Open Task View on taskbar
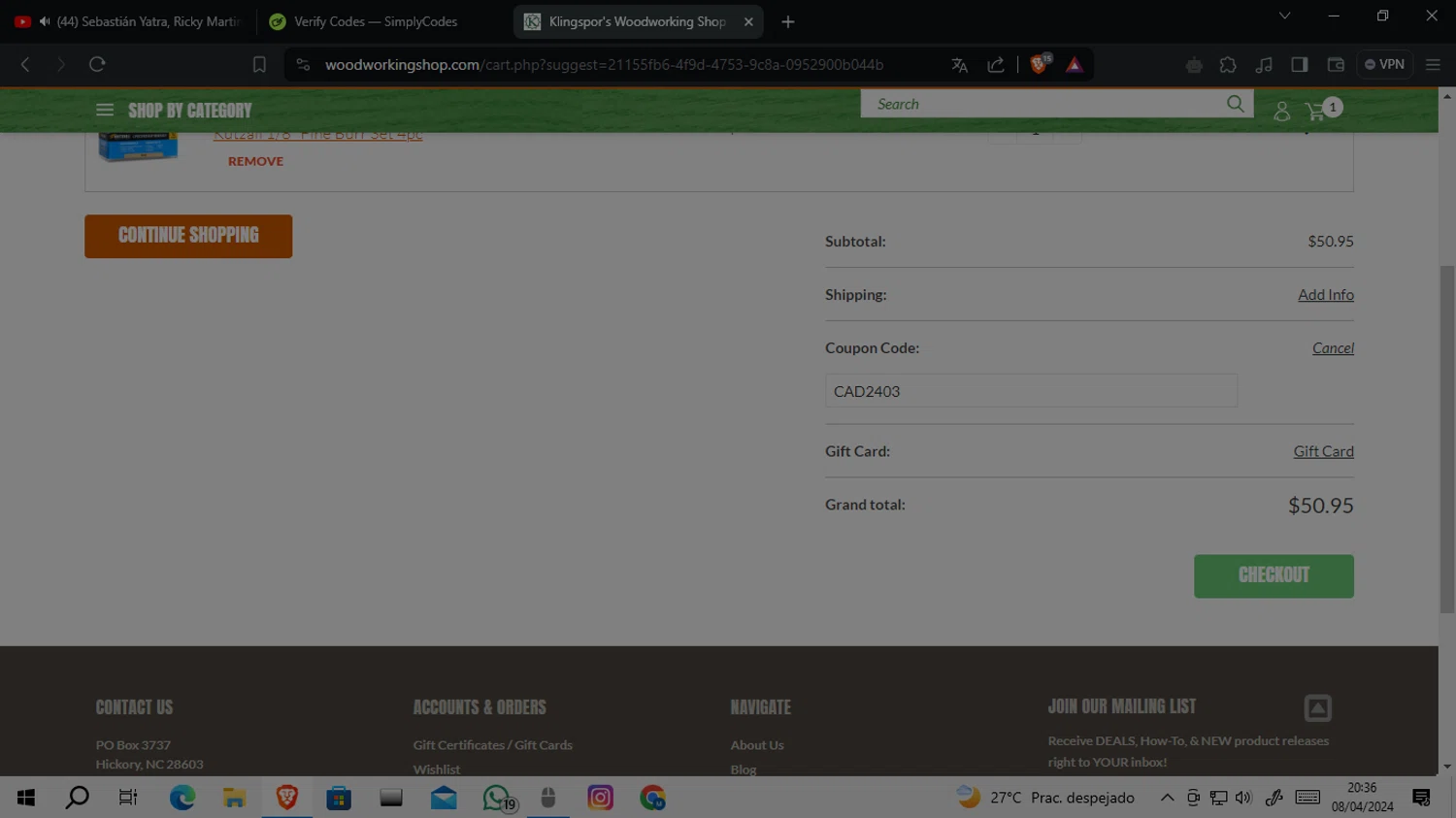 (128, 798)
